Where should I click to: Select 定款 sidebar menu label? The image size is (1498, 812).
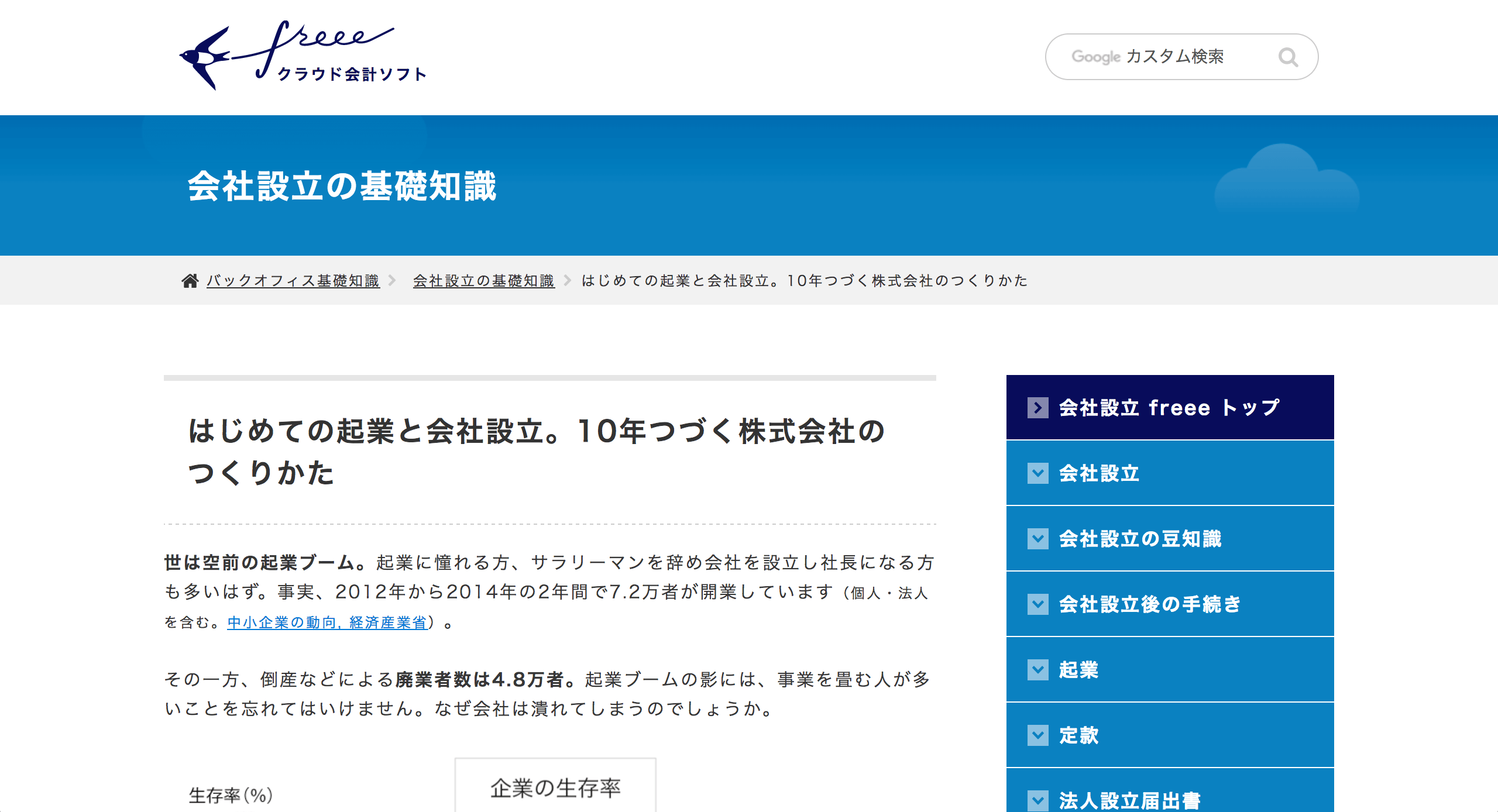(1079, 735)
